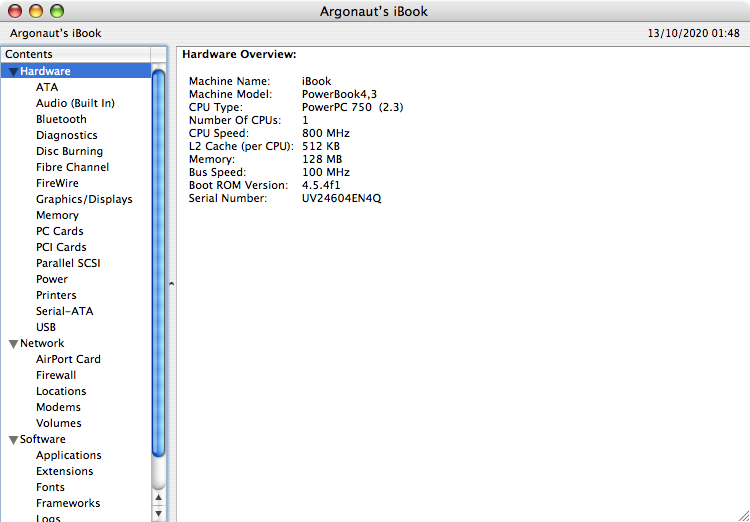Select Extensions under Software
Screen dimensions: 750x522
tap(65, 471)
